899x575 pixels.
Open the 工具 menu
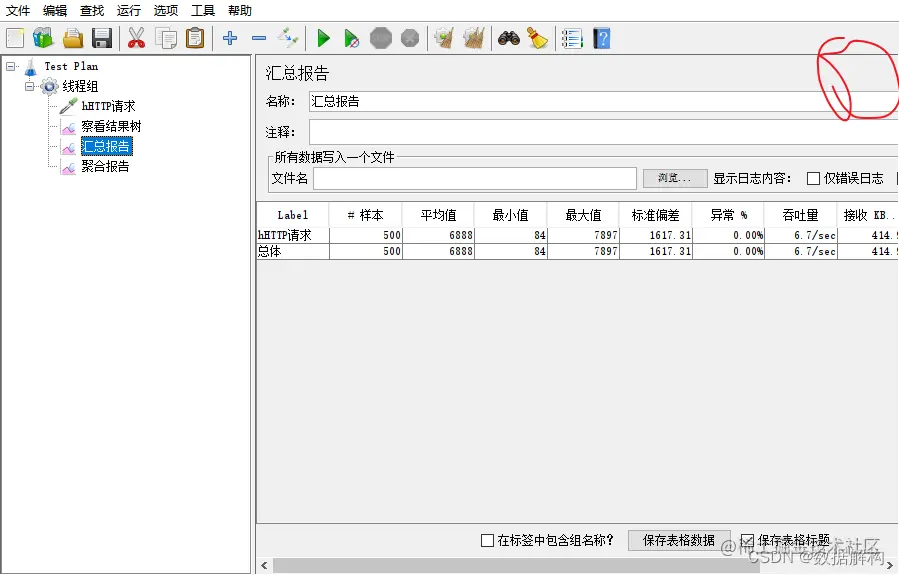click(x=202, y=10)
